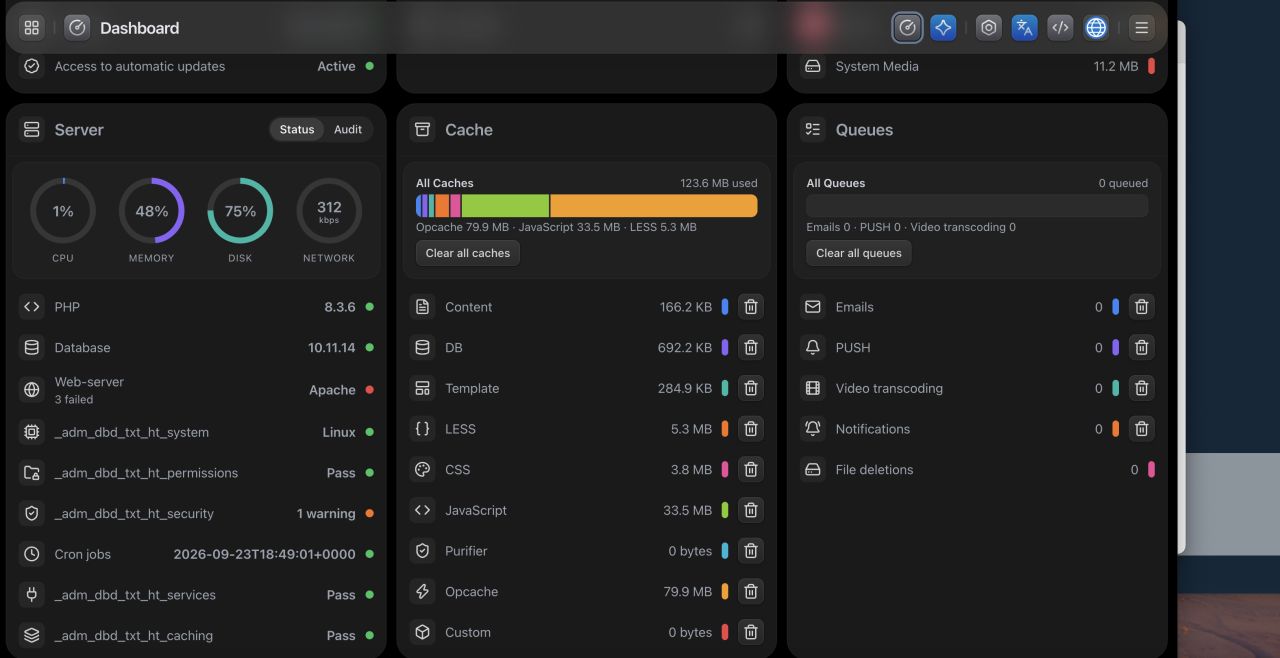1280x658 pixels.
Task: Click the Clear all queues button
Action: (859, 253)
